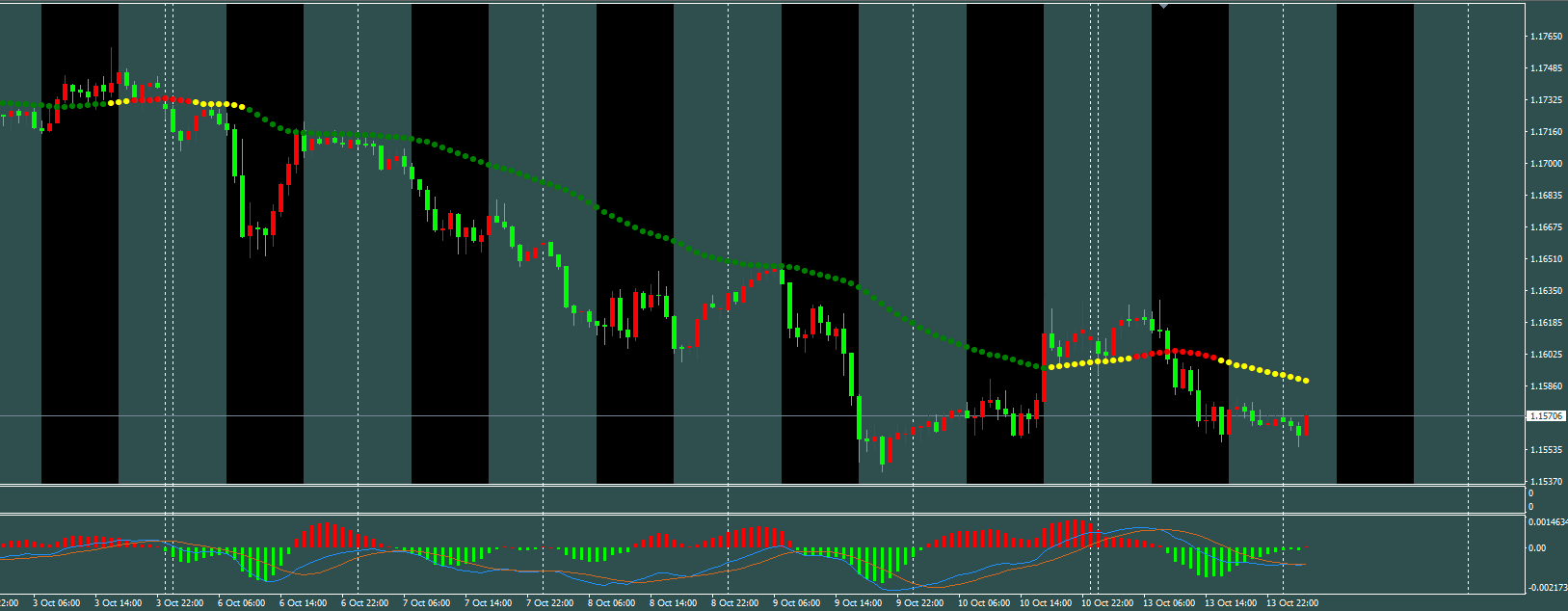The height and width of the screenshot is (611, 1568).
Task: Select the '3 Oct 06:00' time axis label
Action: tap(56, 603)
